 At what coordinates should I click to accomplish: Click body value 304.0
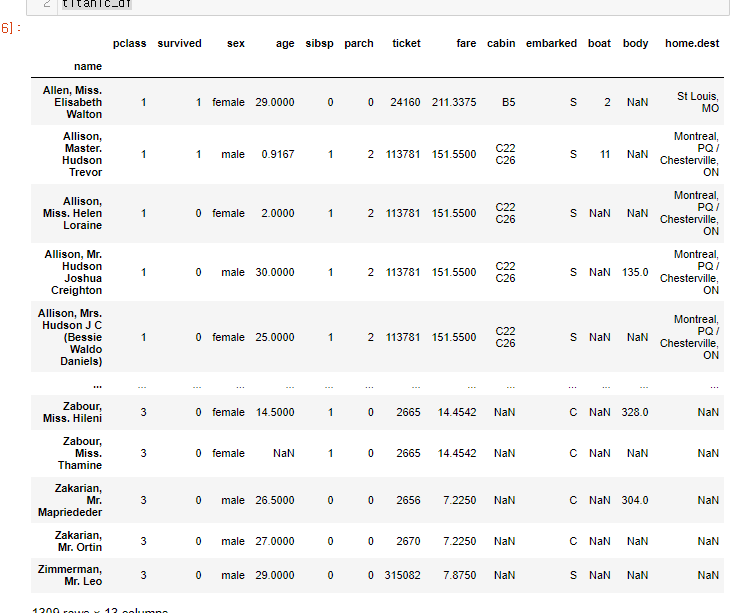pyautogui.click(x=635, y=500)
